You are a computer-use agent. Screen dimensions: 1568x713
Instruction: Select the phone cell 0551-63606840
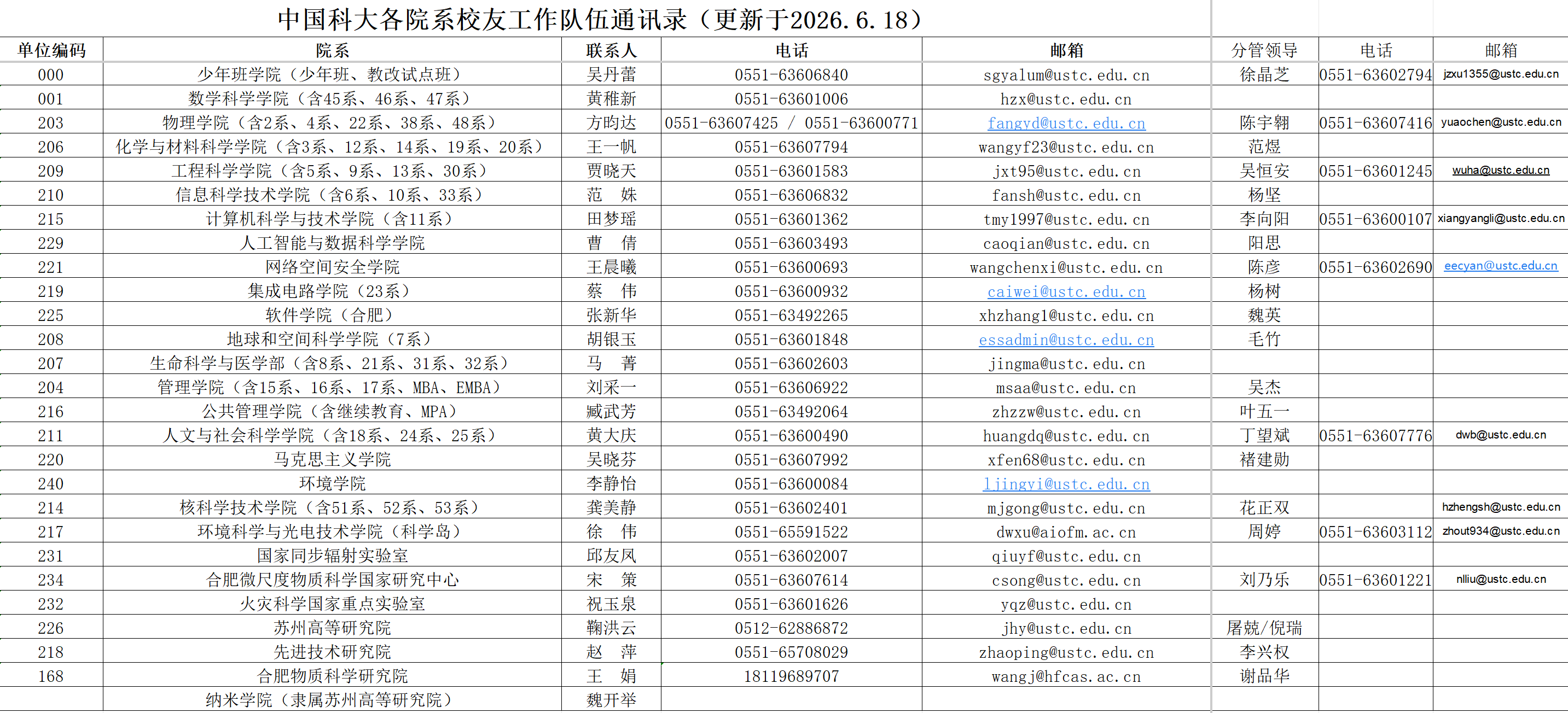pyautogui.click(x=791, y=74)
